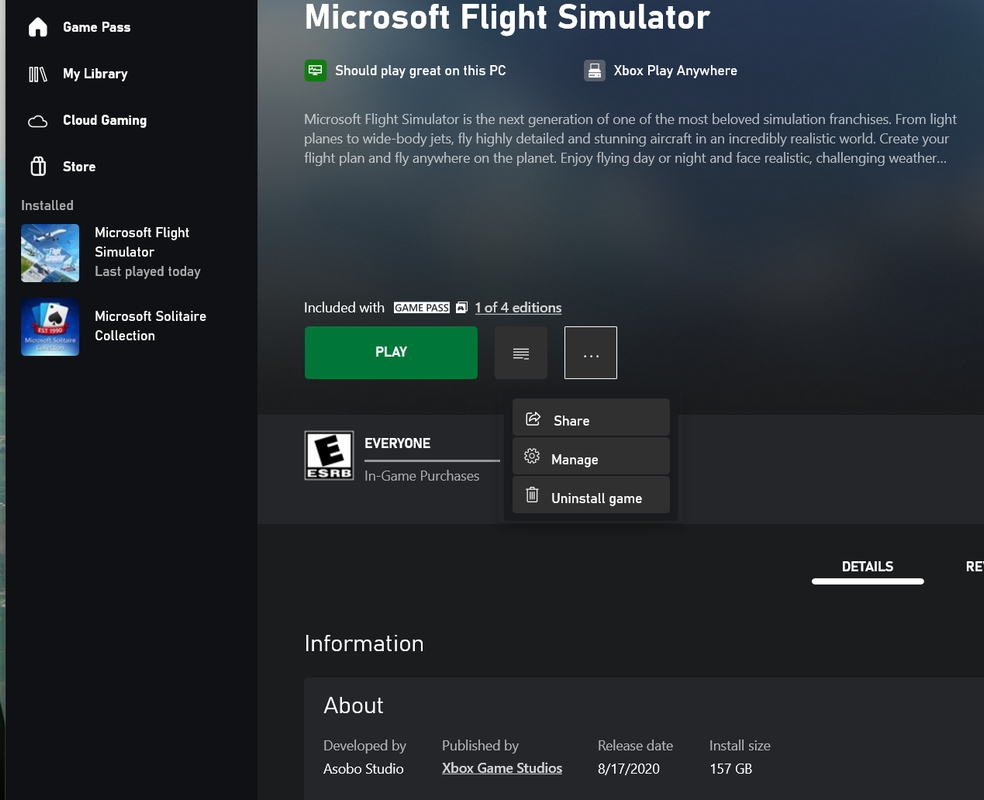Open the 1 of 4 editions link
Viewport: 984px width, 800px height.
(x=518, y=307)
